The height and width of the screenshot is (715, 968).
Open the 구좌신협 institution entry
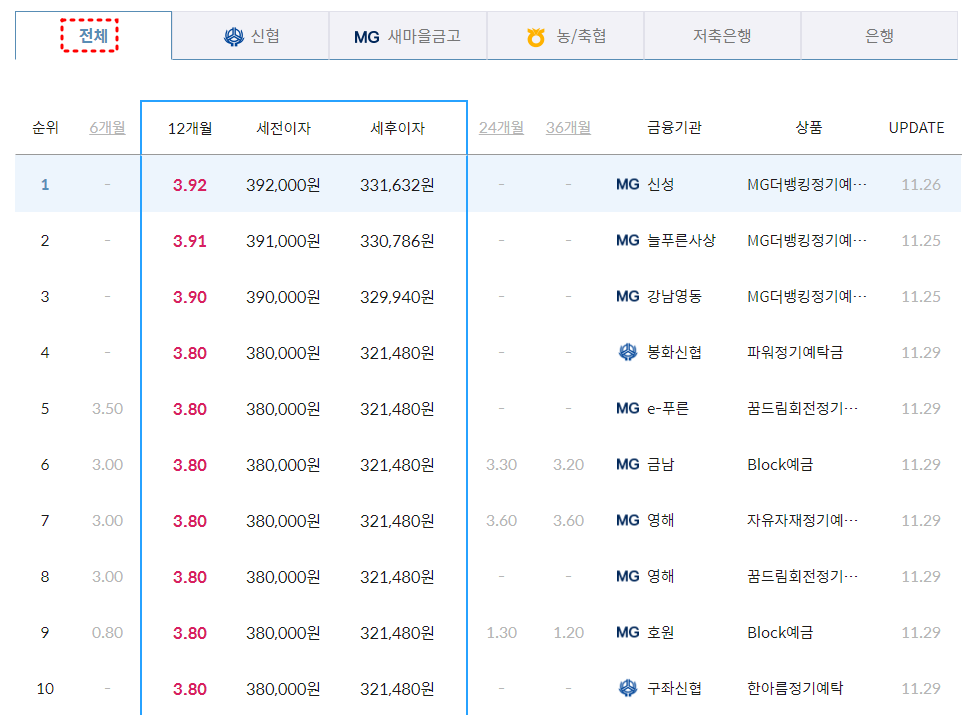click(674, 688)
